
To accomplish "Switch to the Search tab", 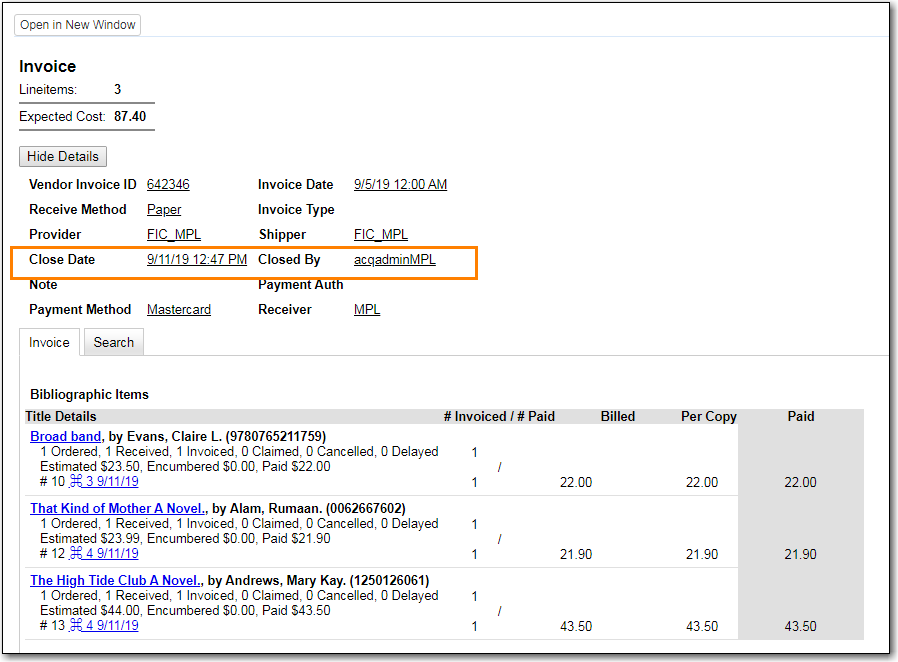I will (x=113, y=341).
